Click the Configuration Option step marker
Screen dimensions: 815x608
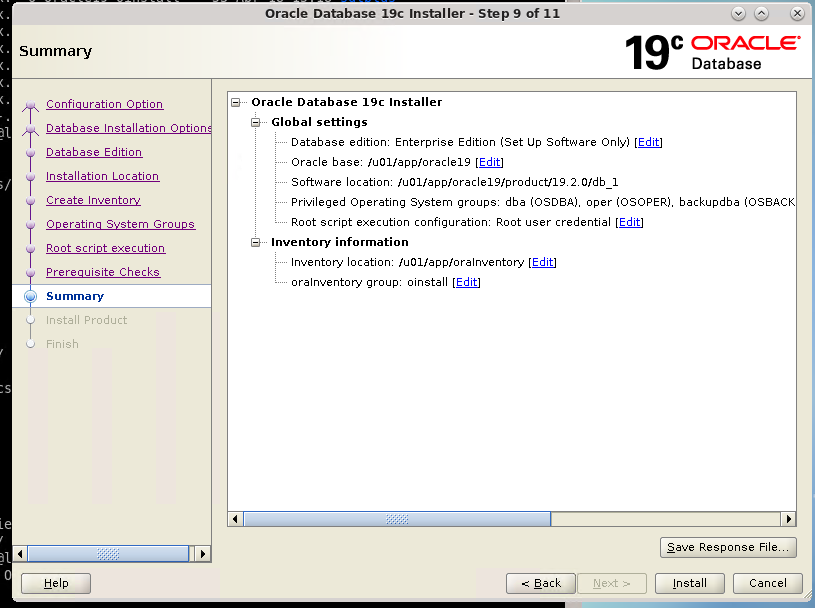pyautogui.click(x=31, y=105)
